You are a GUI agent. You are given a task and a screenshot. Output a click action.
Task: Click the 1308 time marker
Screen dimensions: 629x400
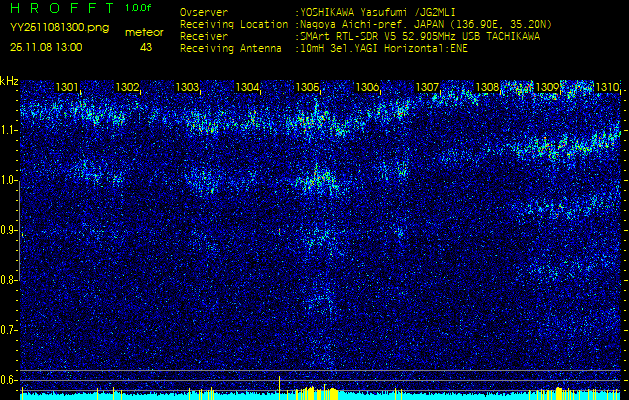[488, 88]
